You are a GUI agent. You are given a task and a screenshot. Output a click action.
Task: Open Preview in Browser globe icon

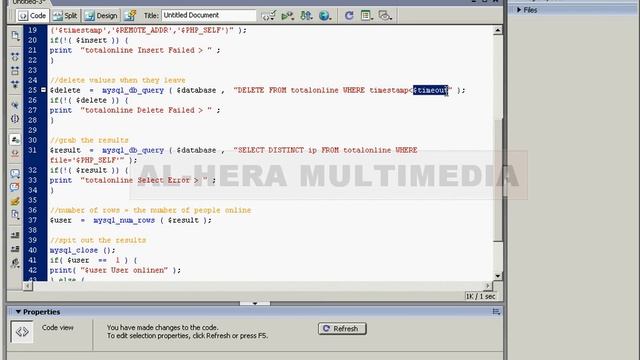(x=325, y=16)
